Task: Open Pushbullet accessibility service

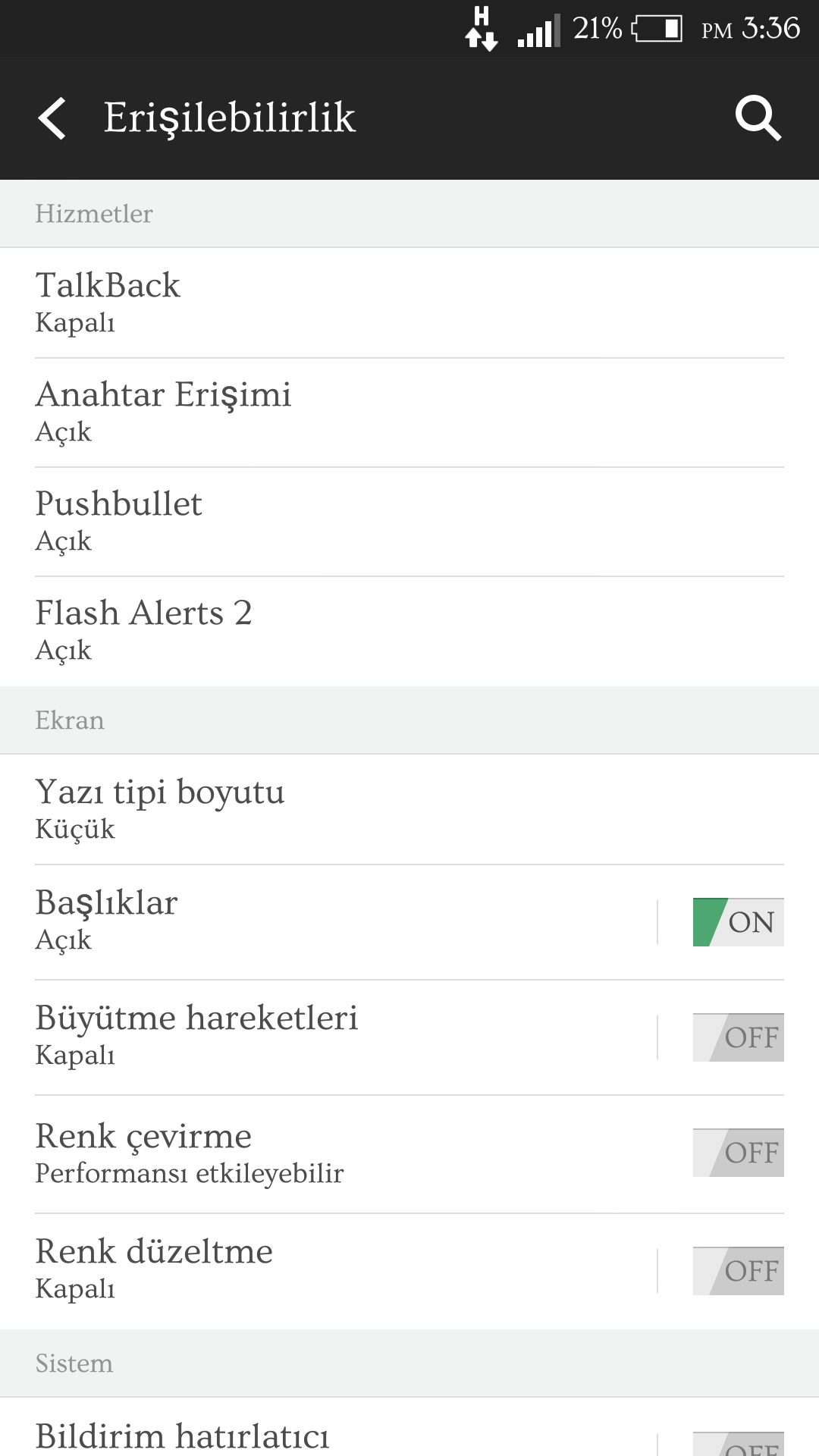Action: (x=409, y=522)
